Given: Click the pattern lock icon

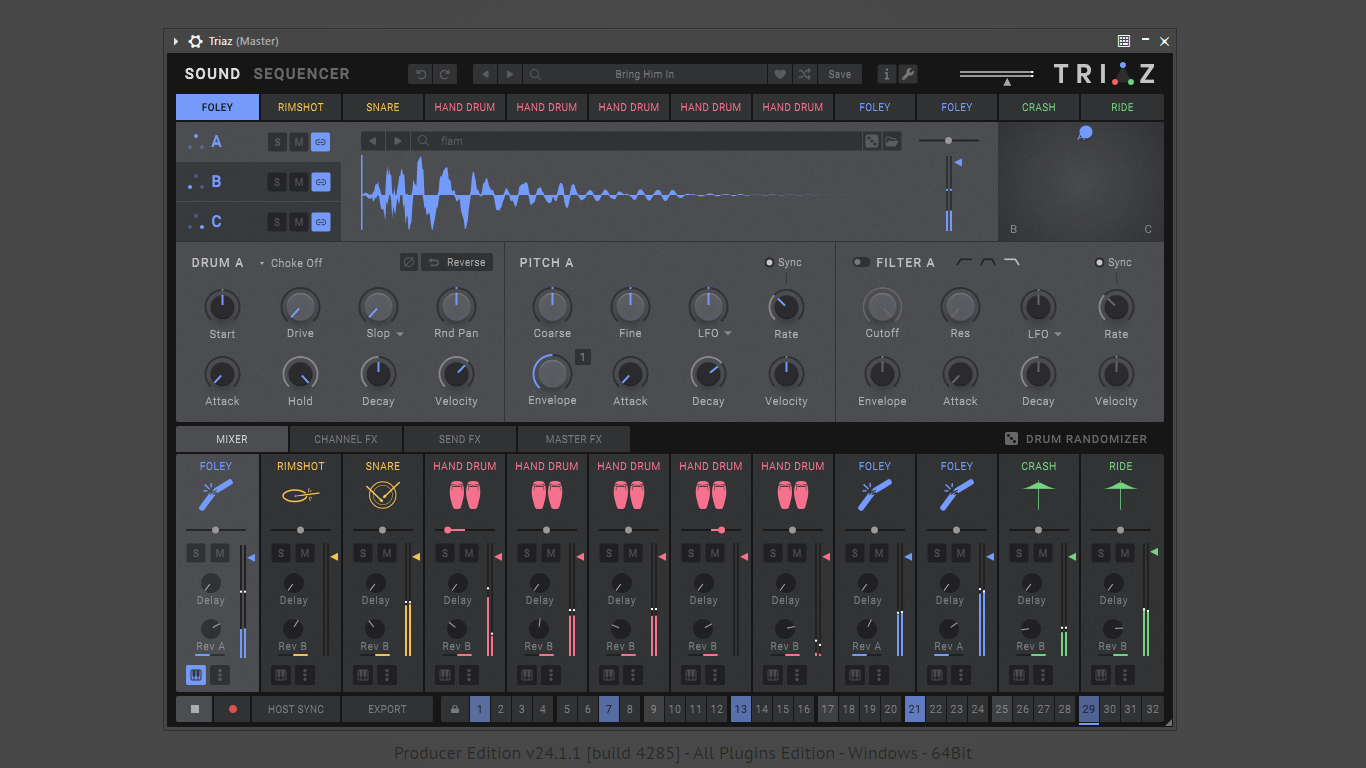Looking at the screenshot, I should (455, 709).
